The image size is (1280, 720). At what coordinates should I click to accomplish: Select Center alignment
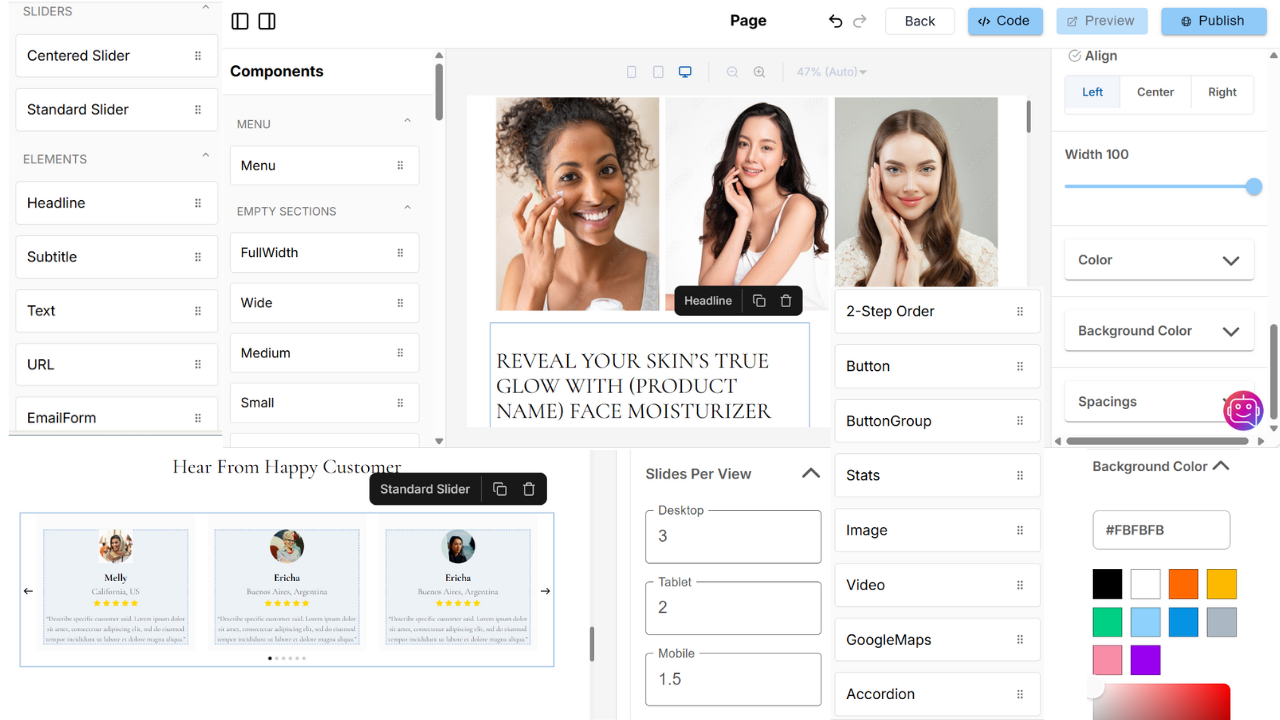tap(1155, 91)
